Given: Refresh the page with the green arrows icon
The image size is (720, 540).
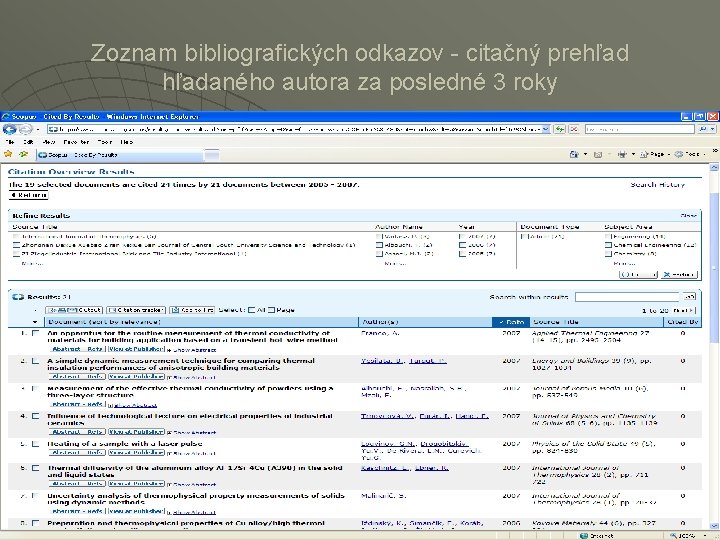Looking at the screenshot, I should click(560, 129).
